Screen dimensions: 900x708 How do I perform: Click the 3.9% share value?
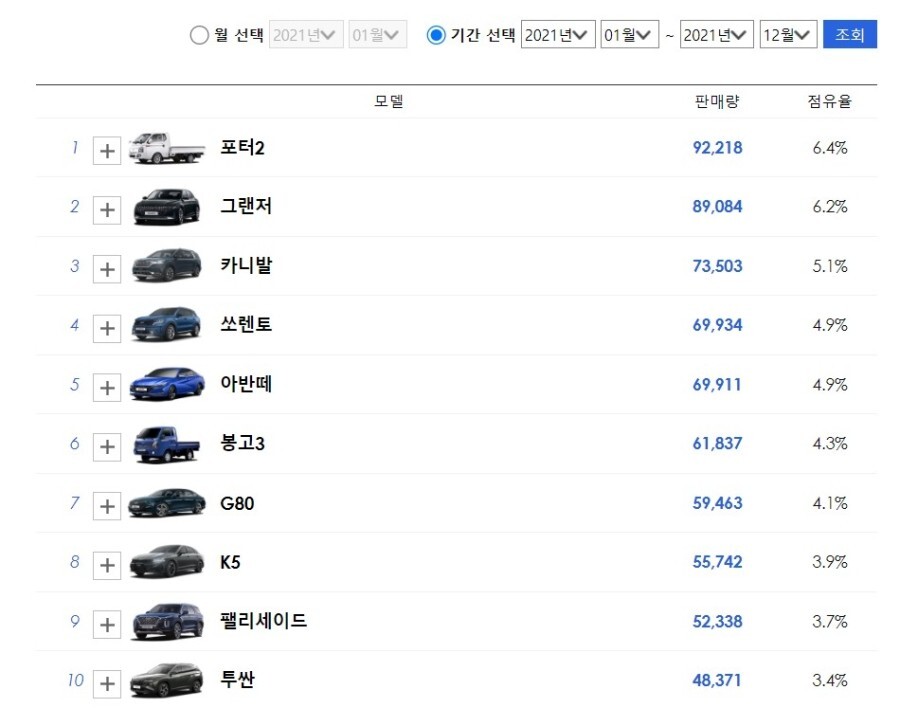pyautogui.click(x=830, y=562)
